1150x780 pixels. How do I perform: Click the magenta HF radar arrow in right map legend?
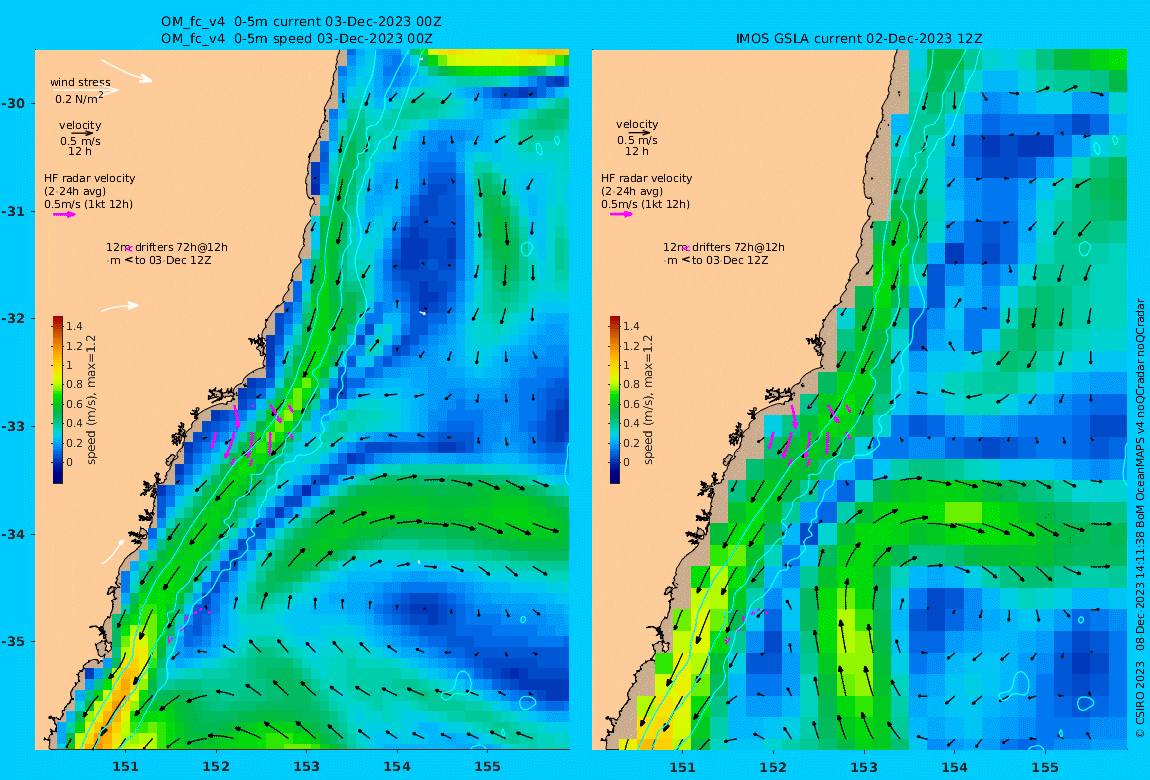click(621, 215)
